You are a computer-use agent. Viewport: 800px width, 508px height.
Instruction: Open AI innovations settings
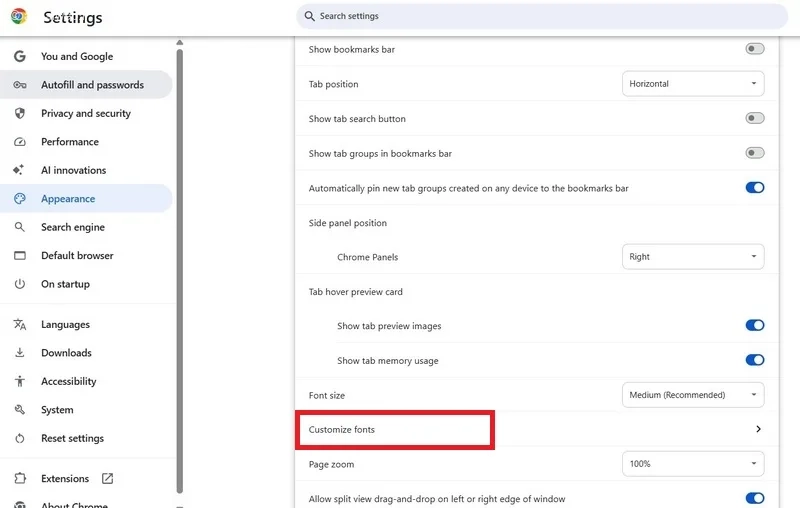click(87, 170)
